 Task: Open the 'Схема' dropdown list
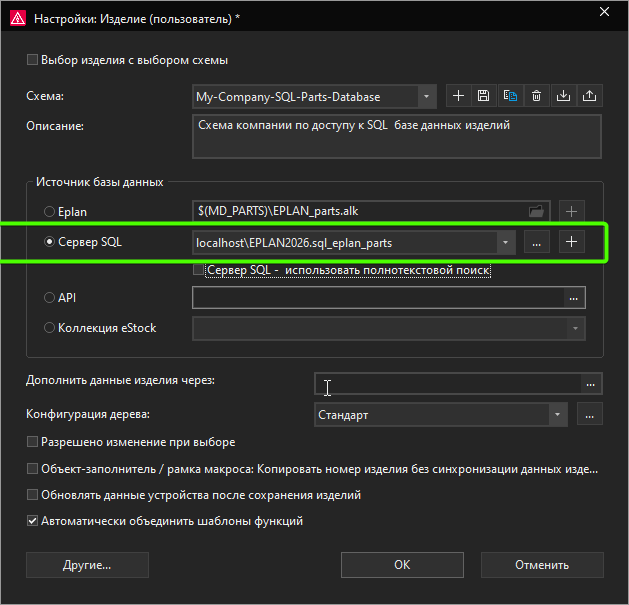[426, 96]
